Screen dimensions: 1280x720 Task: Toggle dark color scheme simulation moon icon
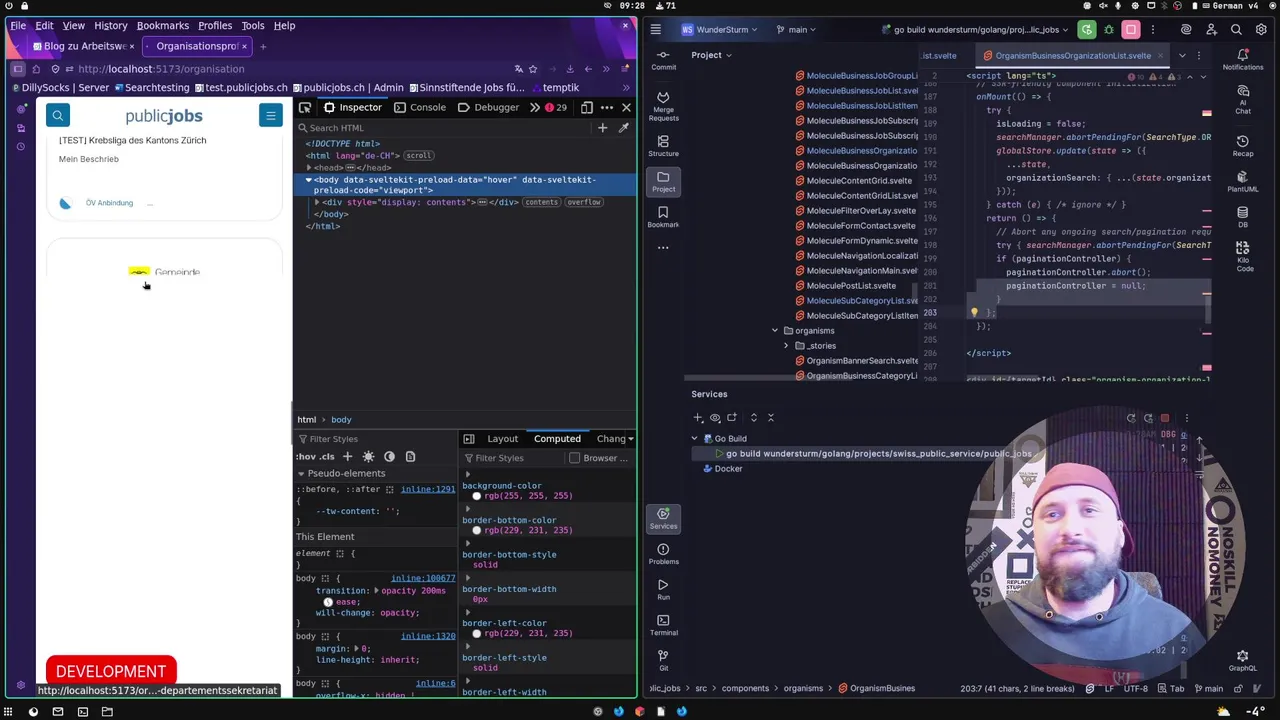[x=389, y=456]
